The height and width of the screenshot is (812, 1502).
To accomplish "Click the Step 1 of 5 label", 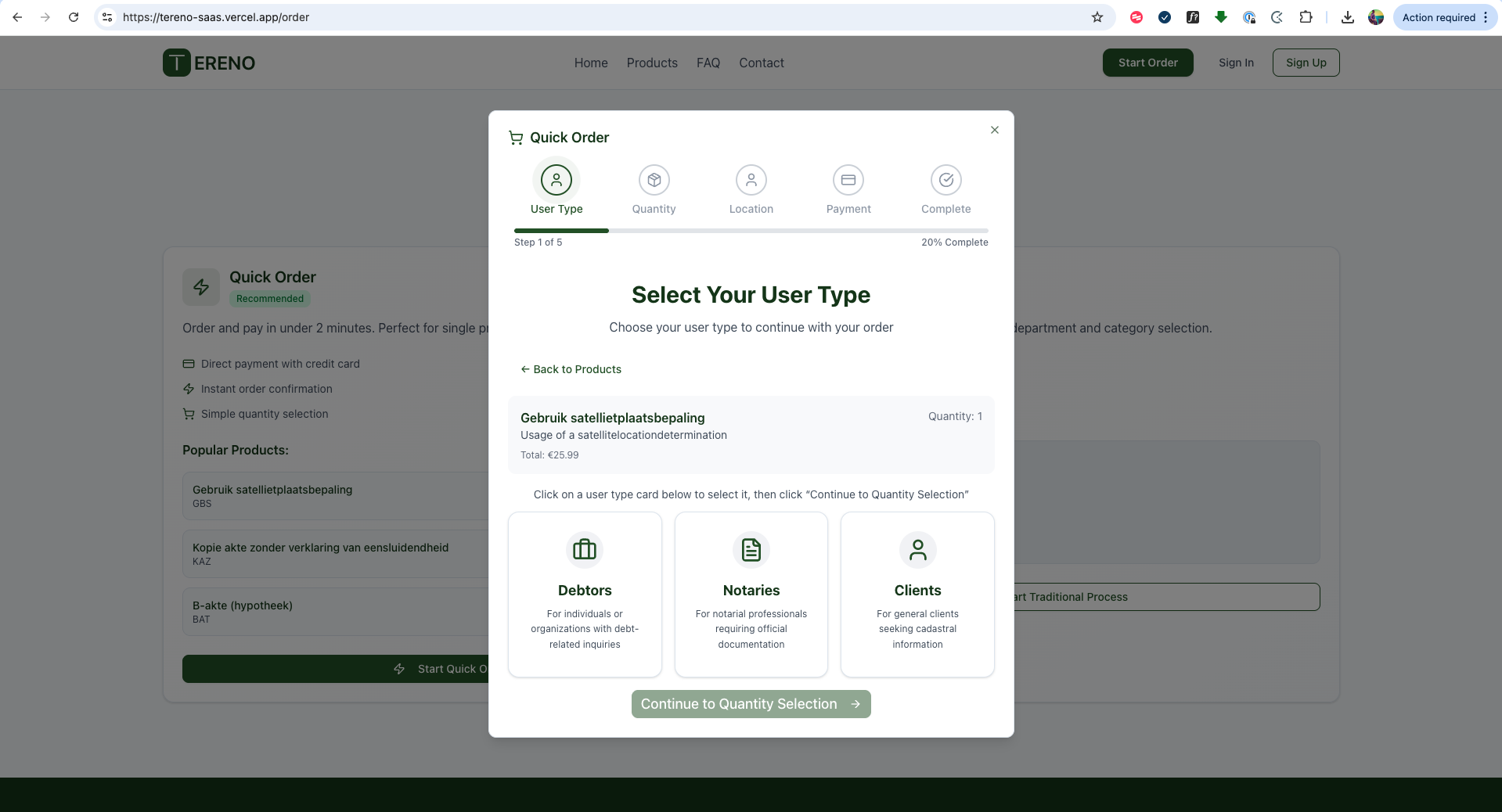I will click(x=538, y=243).
